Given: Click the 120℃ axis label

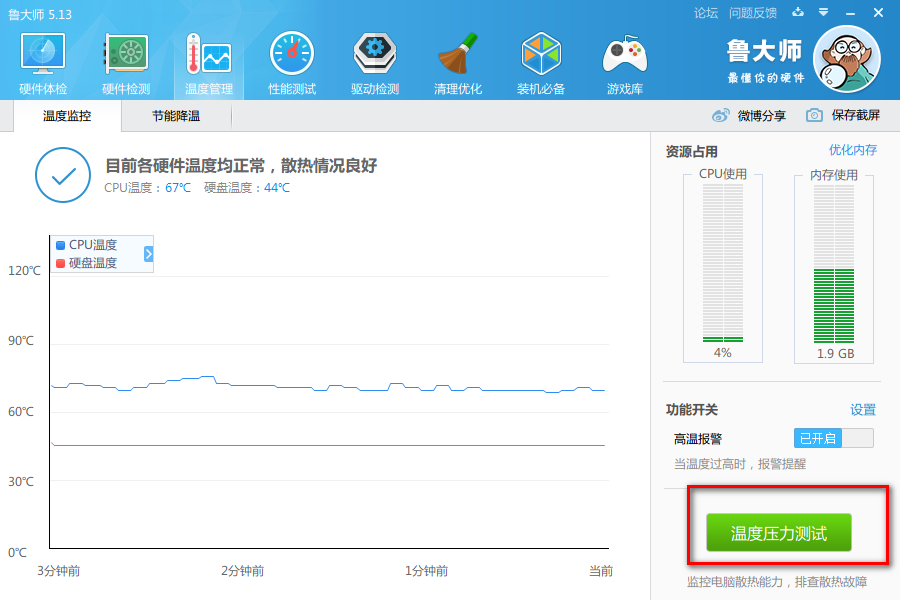Looking at the screenshot, I should pyautogui.click(x=24, y=270).
